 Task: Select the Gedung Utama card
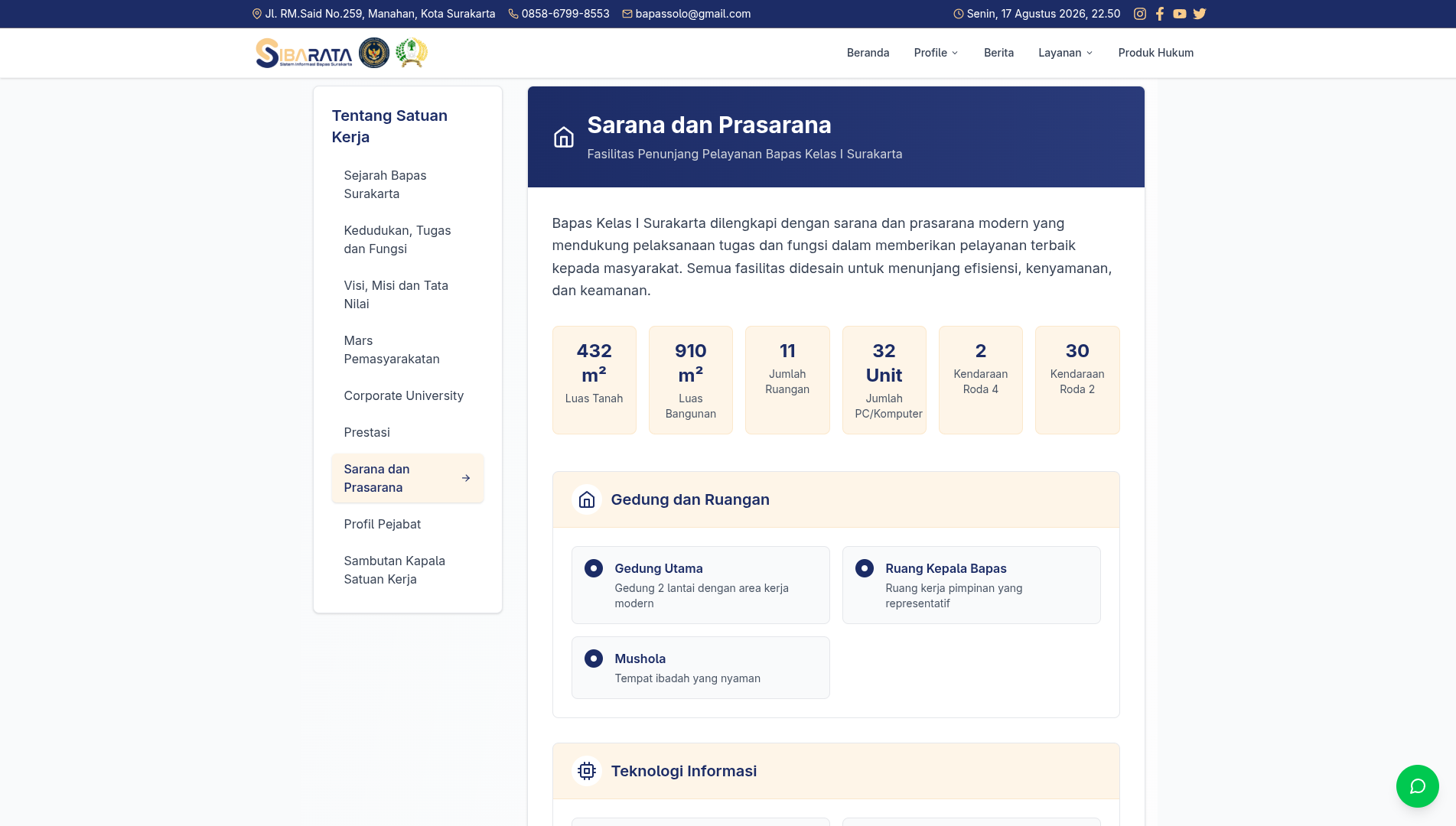click(700, 585)
